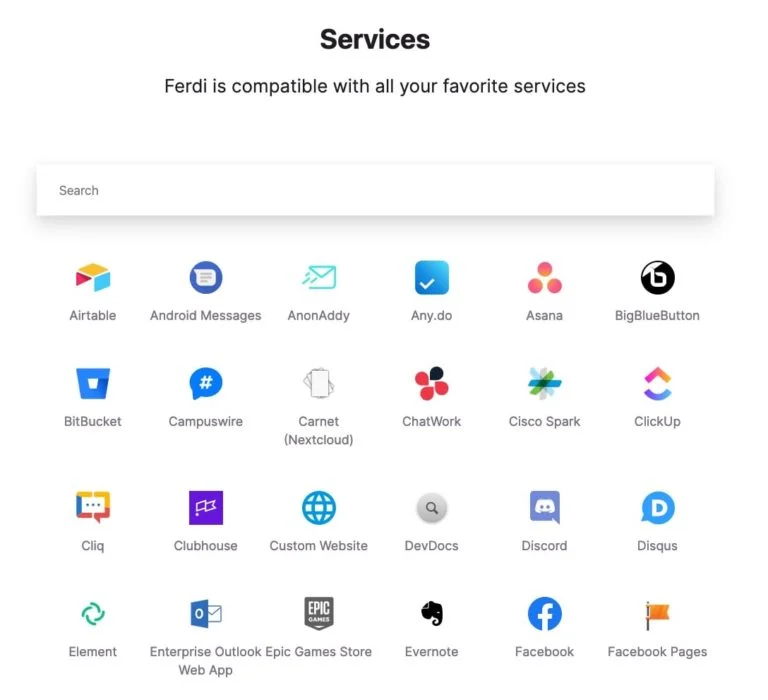Open the AnonAddy envelope icon
This screenshot has width=768, height=700.
(319, 277)
